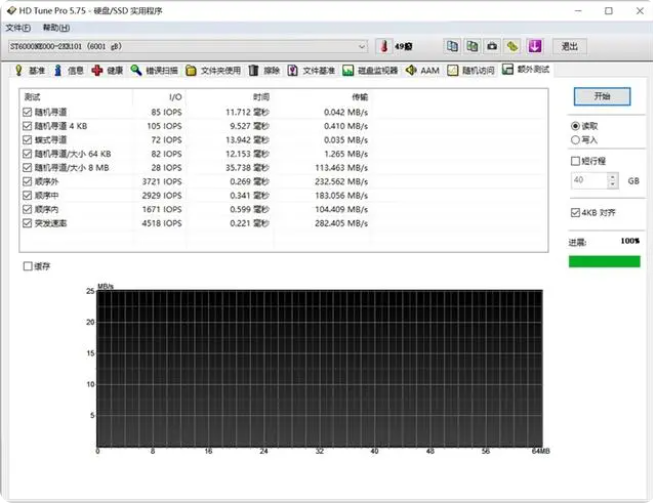Open the 帮助(H) menu
Screen dimensions: 653x503
tap(56, 28)
